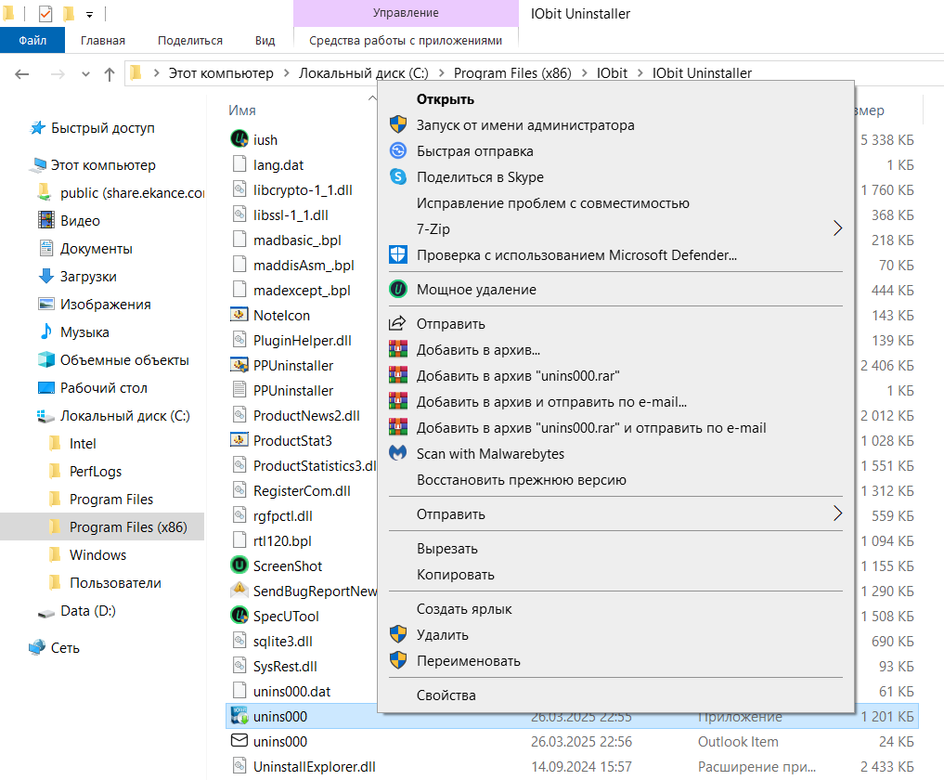The height and width of the screenshot is (780, 944).
Task: Click the Back arrow in the navigation bar
Action: [x=22, y=74]
